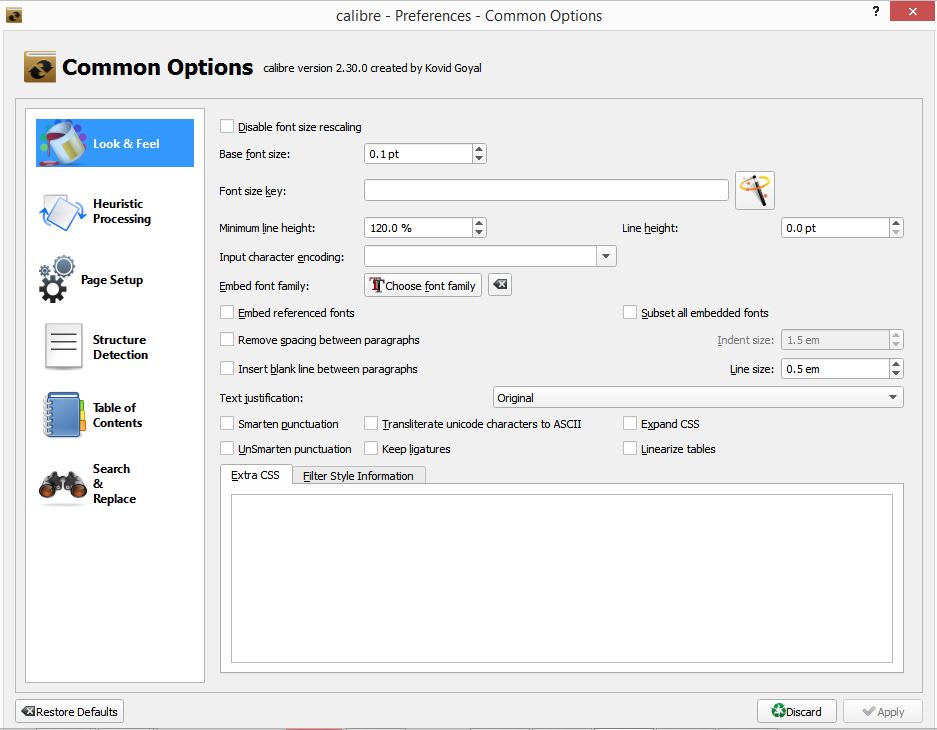This screenshot has width=937, height=730.
Task: Click the font size key wizard wand
Action: 755,191
